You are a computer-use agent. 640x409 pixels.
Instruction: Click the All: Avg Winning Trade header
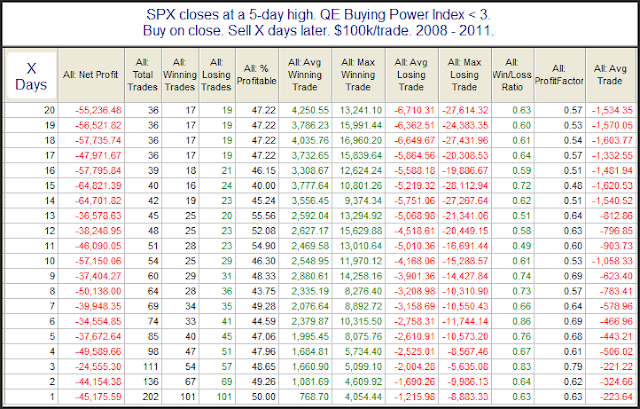pos(305,75)
